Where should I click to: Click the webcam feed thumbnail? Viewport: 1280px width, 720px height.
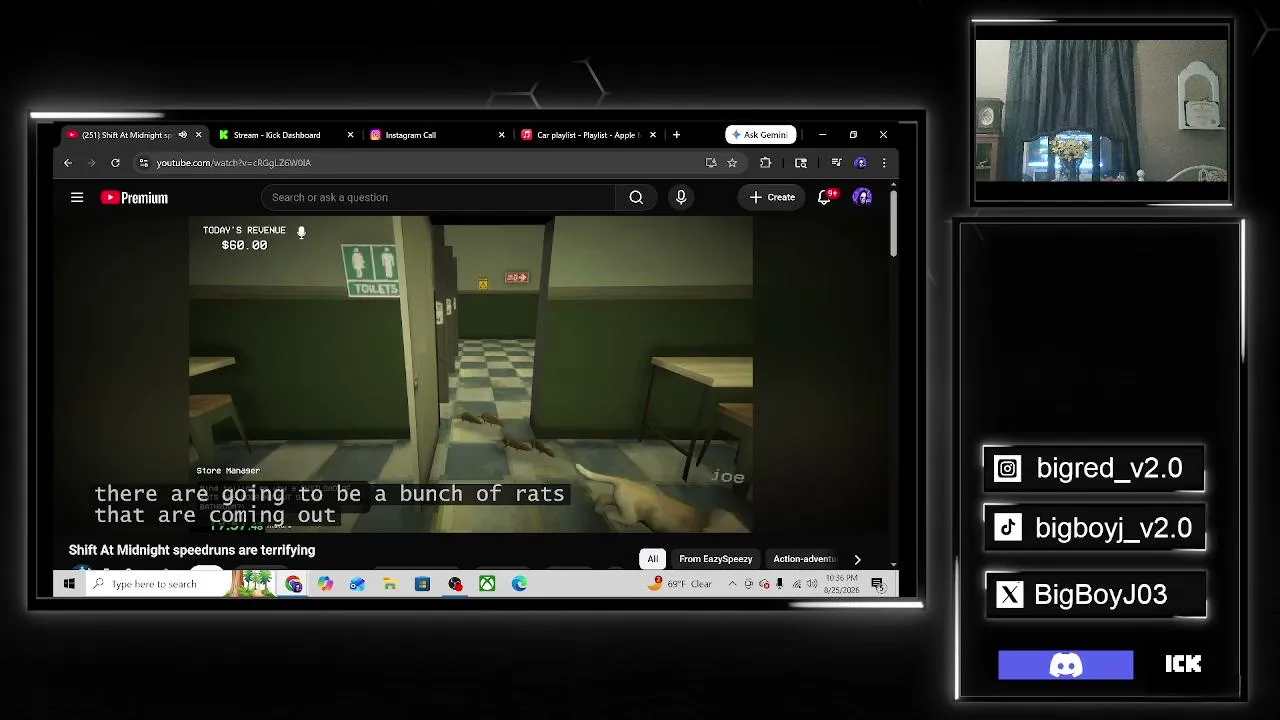click(1101, 111)
